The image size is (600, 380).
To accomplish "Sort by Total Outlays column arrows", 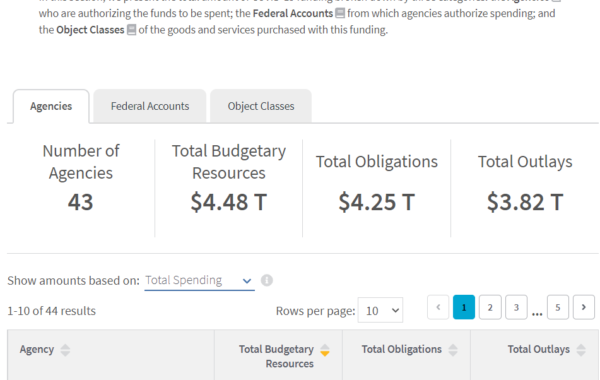I will pyautogui.click(x=581, y=350).
